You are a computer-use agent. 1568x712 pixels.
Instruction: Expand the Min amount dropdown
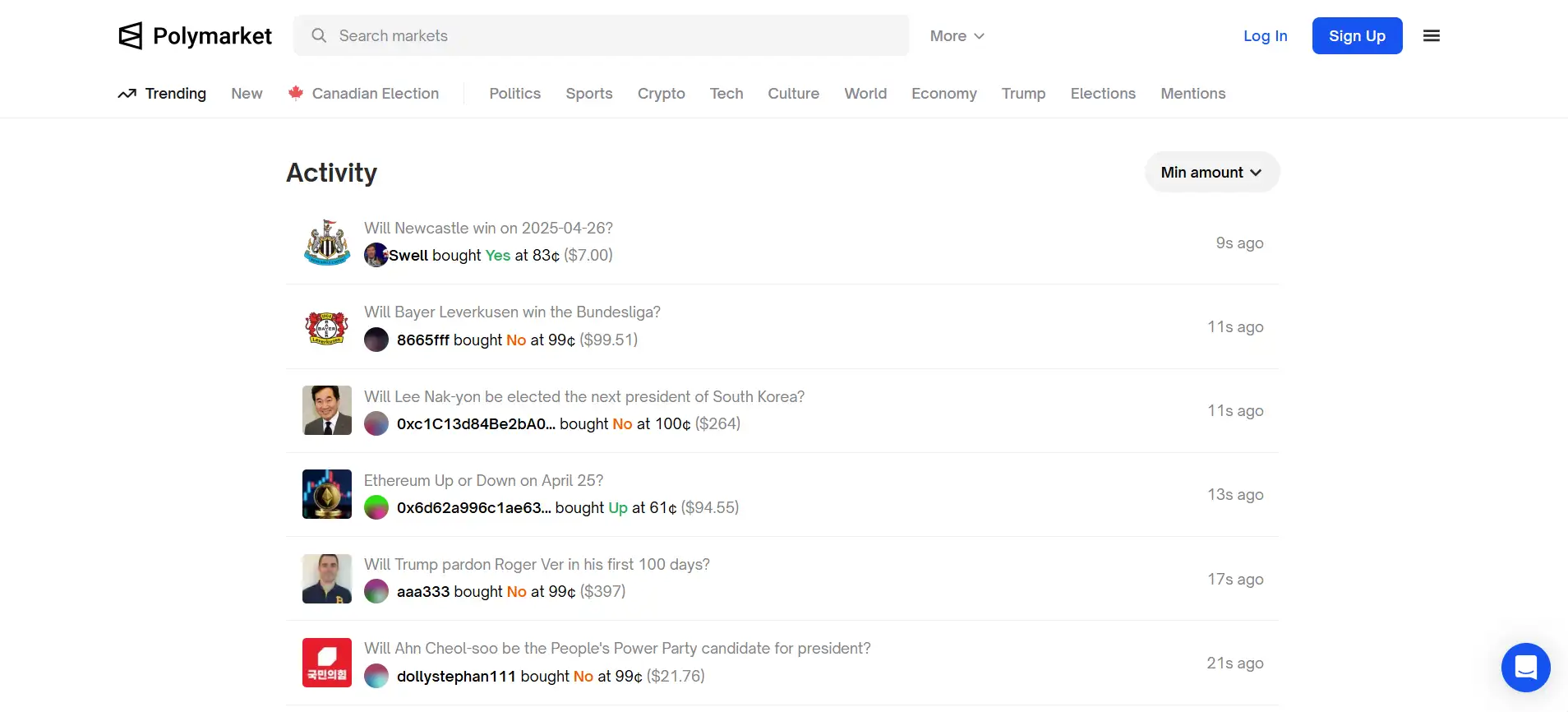coord(1211,173)
